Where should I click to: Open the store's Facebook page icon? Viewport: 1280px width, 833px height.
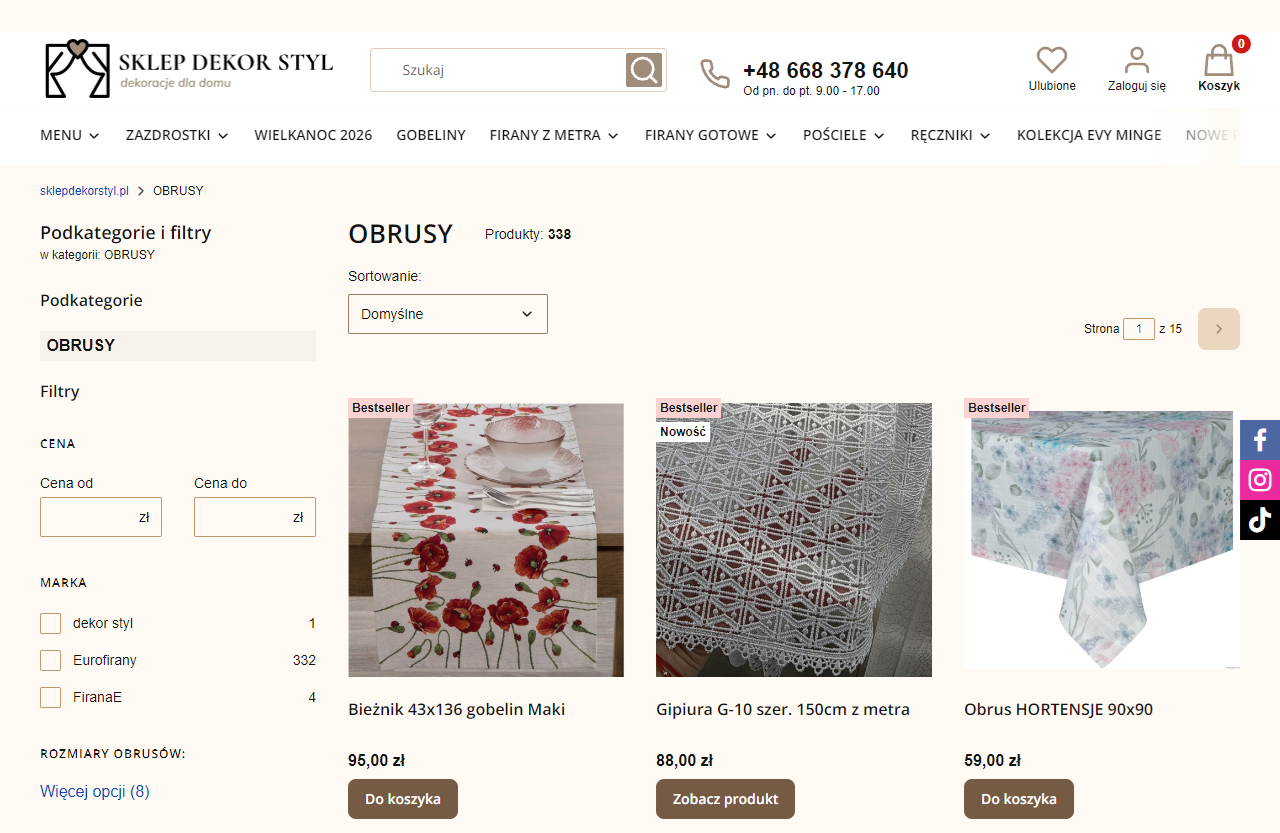[x=1260, y=439]
